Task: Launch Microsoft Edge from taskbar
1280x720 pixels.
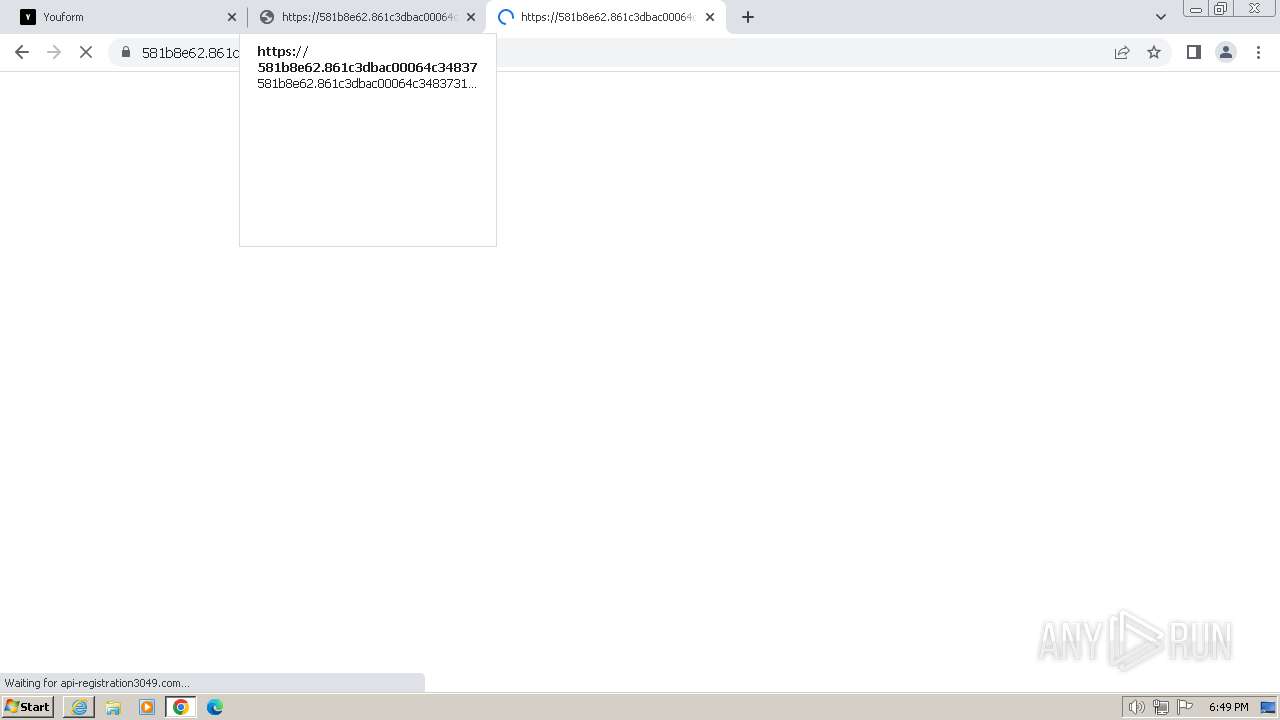Action: 215,707
